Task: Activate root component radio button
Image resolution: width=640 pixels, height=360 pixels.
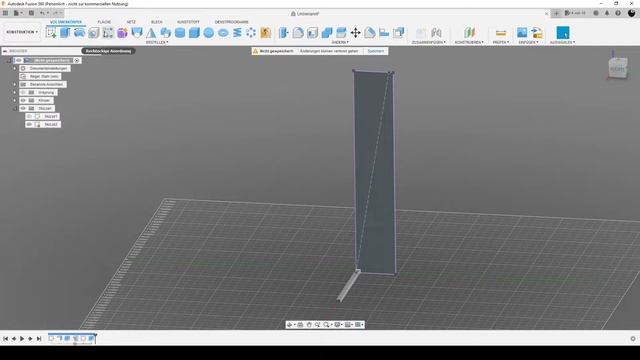Action: (x=77, y=60)
